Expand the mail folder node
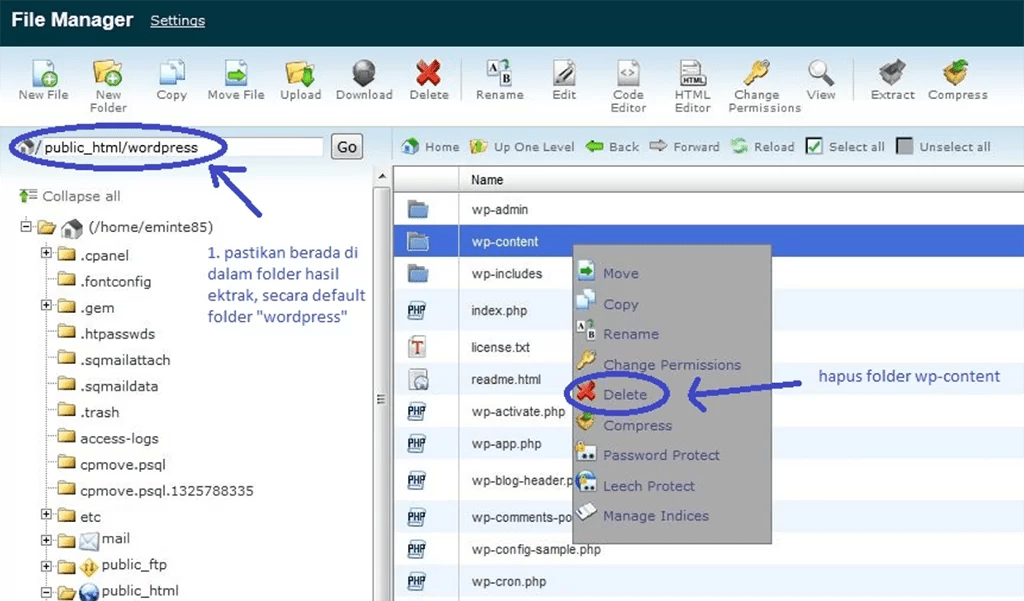Screen dimensions: 1024x601 (x=46, y=540)
